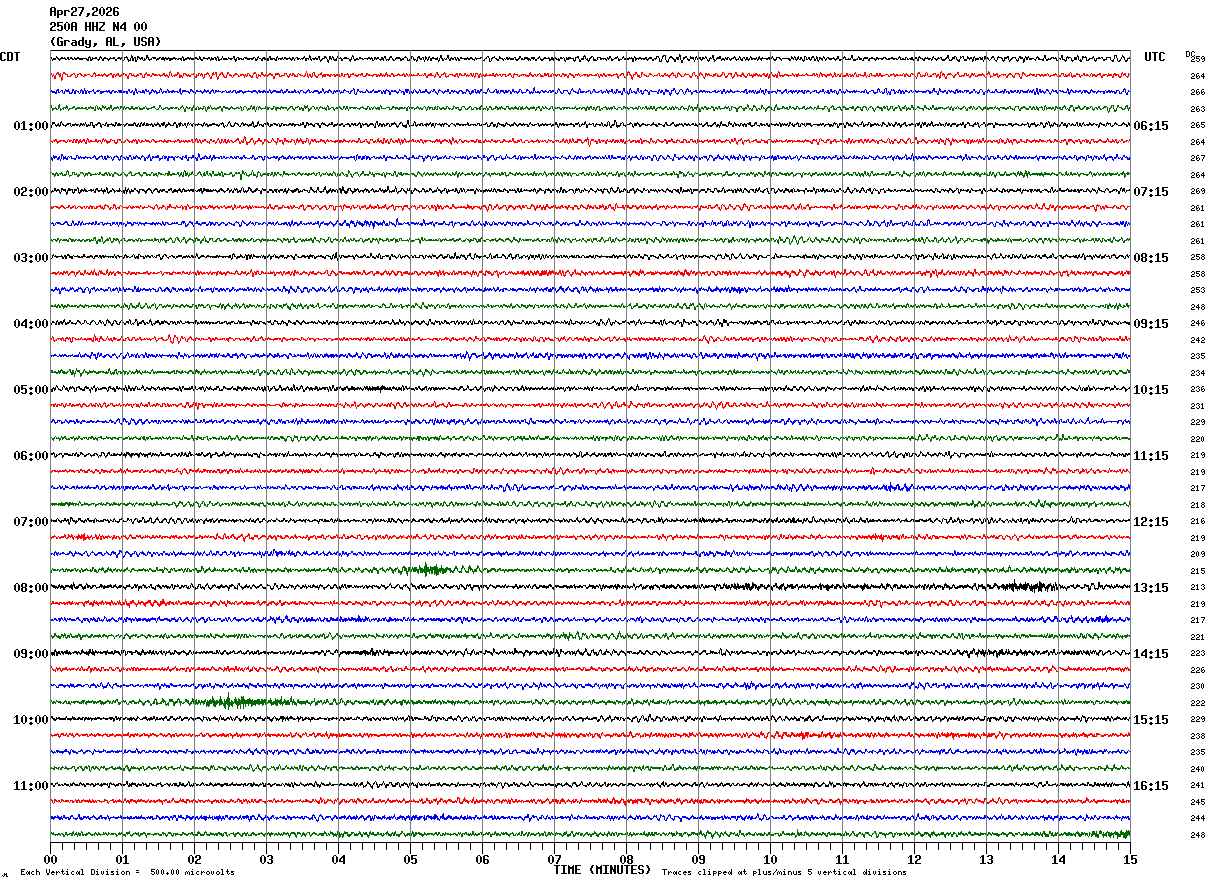Pick the DC offset value 234
The height and width of the screenshot is (886, 1210).
1197,373
